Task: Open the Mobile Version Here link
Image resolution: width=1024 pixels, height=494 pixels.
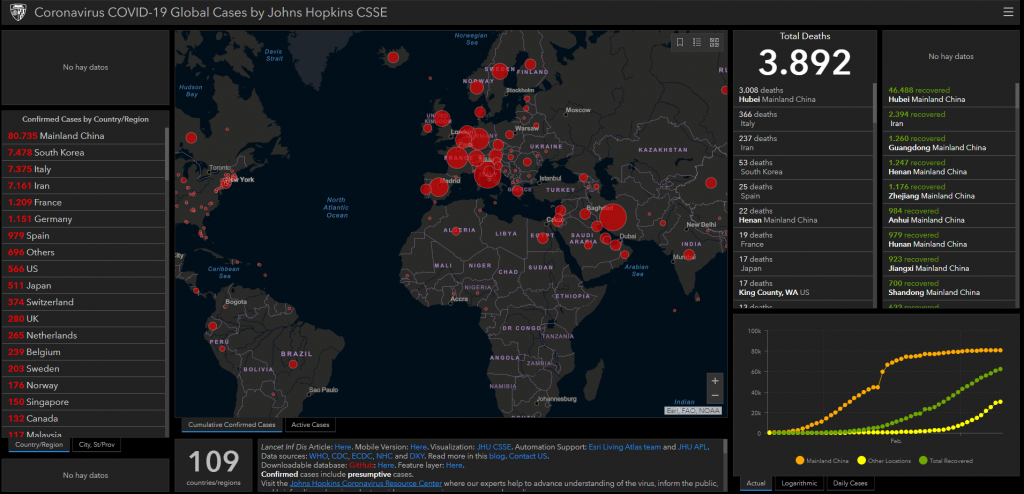Action: click(x=418, y=447)
